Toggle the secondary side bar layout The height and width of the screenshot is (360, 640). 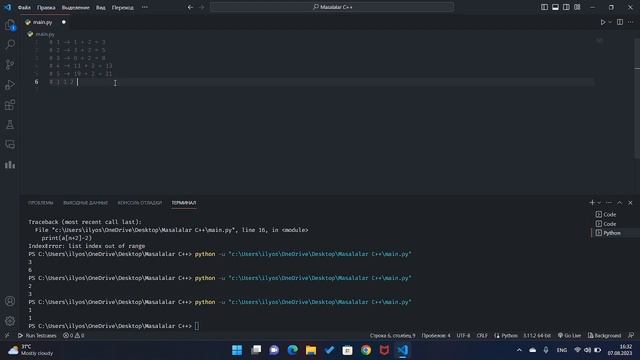(566, 7)
